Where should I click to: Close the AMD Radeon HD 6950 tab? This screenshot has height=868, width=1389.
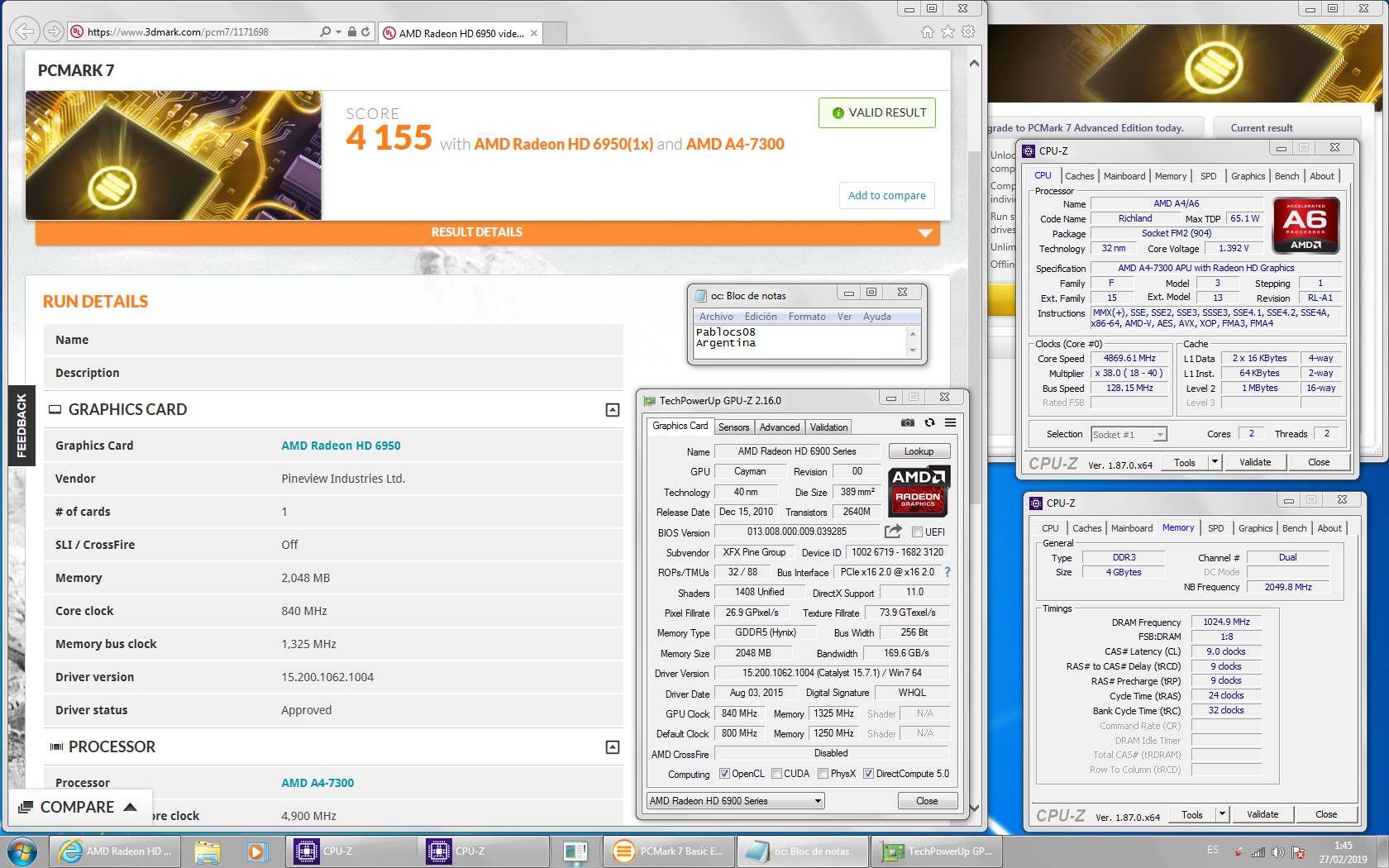(534, 33)
